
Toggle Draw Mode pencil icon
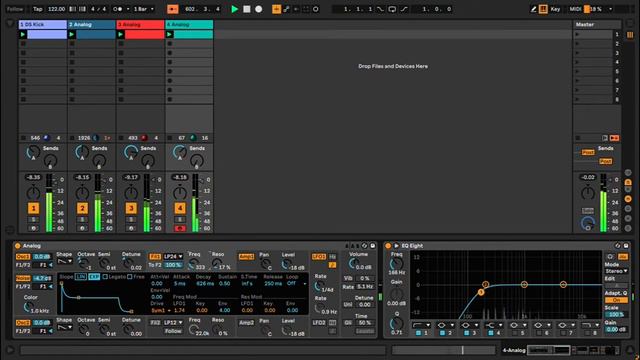533,9
